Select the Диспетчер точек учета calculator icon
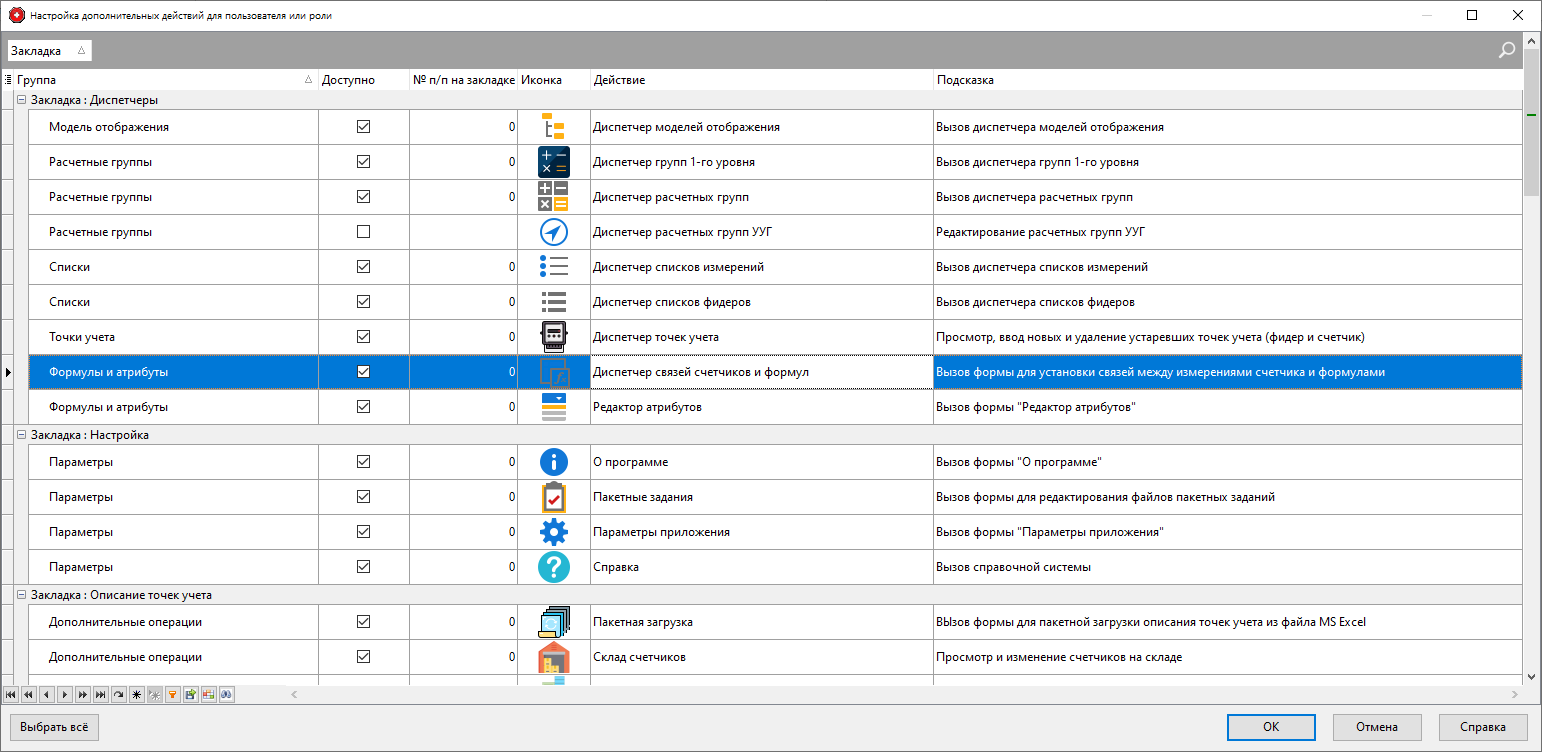 (x=553, y=336)
